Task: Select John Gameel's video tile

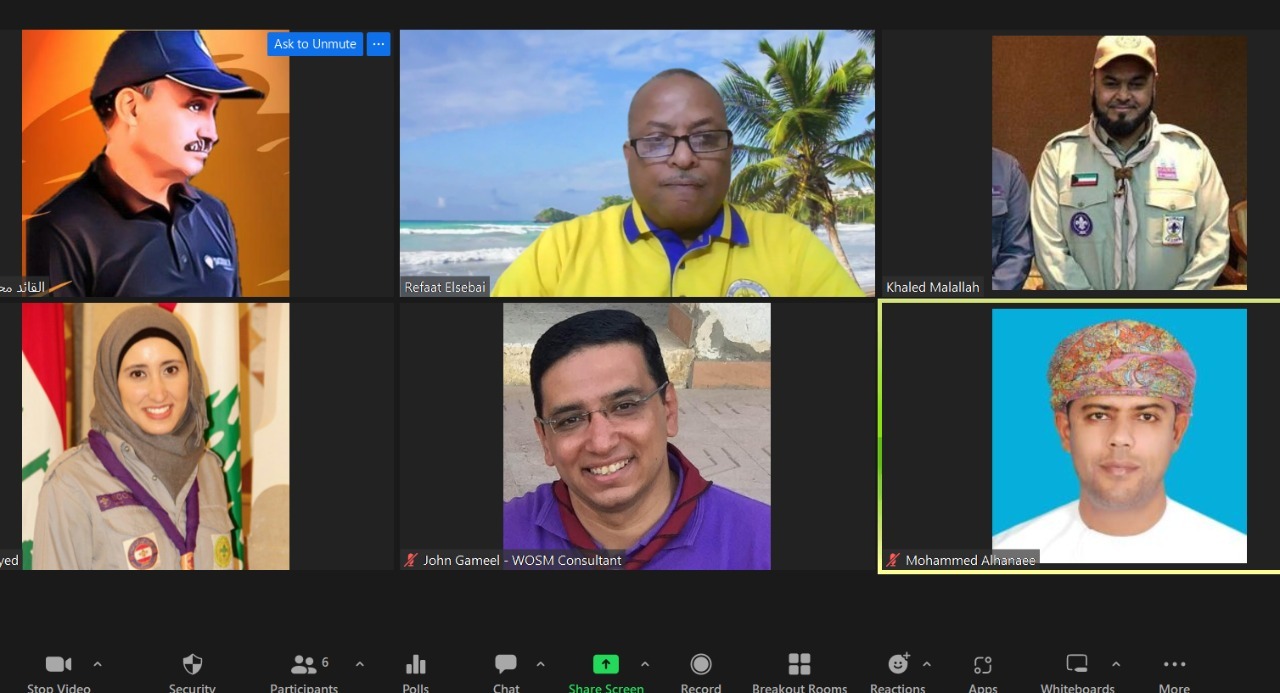Action: 636,436
